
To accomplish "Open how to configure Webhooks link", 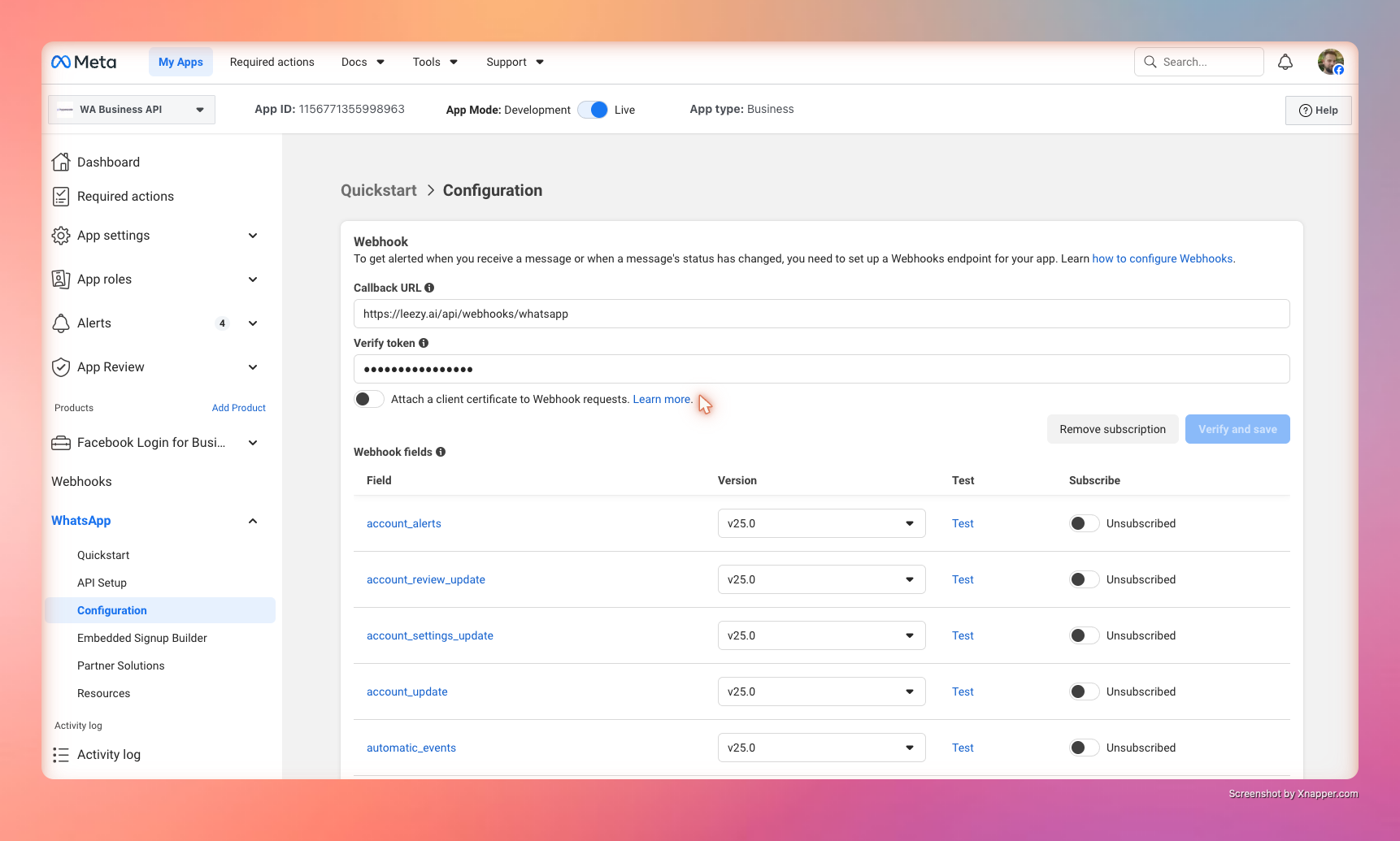I will tap(1163, 258).
